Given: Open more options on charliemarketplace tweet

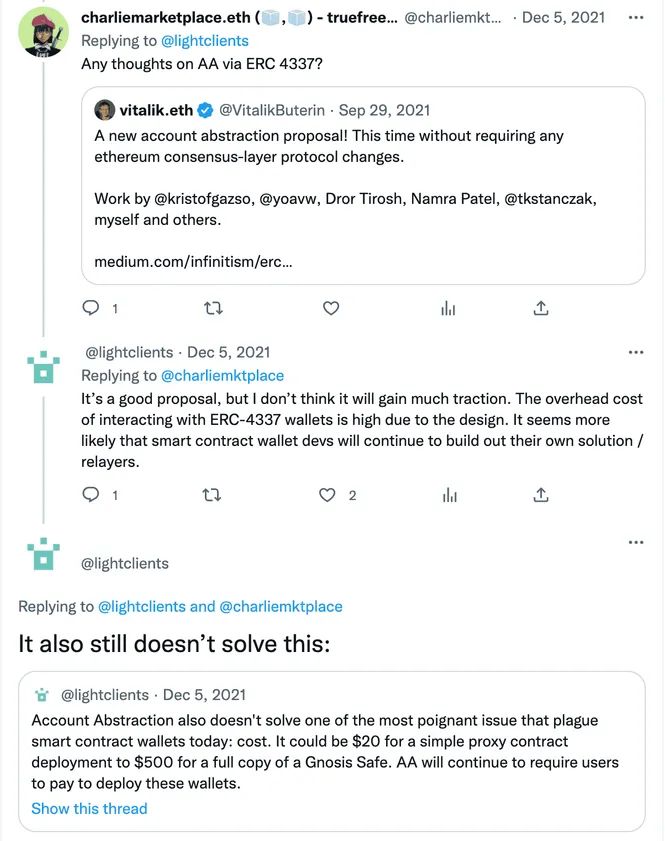Looking at the screenshot, I should tap(636, 18).
